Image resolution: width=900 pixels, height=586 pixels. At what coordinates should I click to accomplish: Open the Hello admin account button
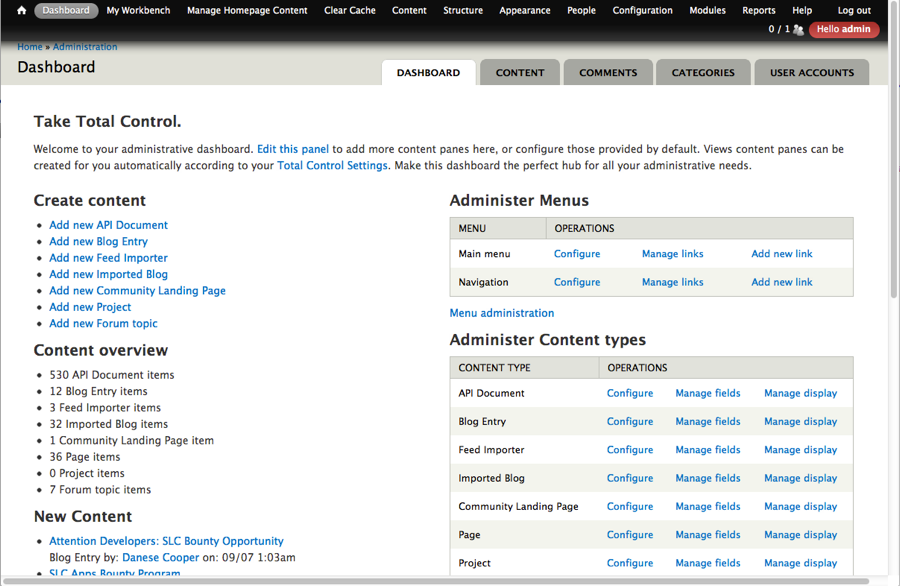843,29
